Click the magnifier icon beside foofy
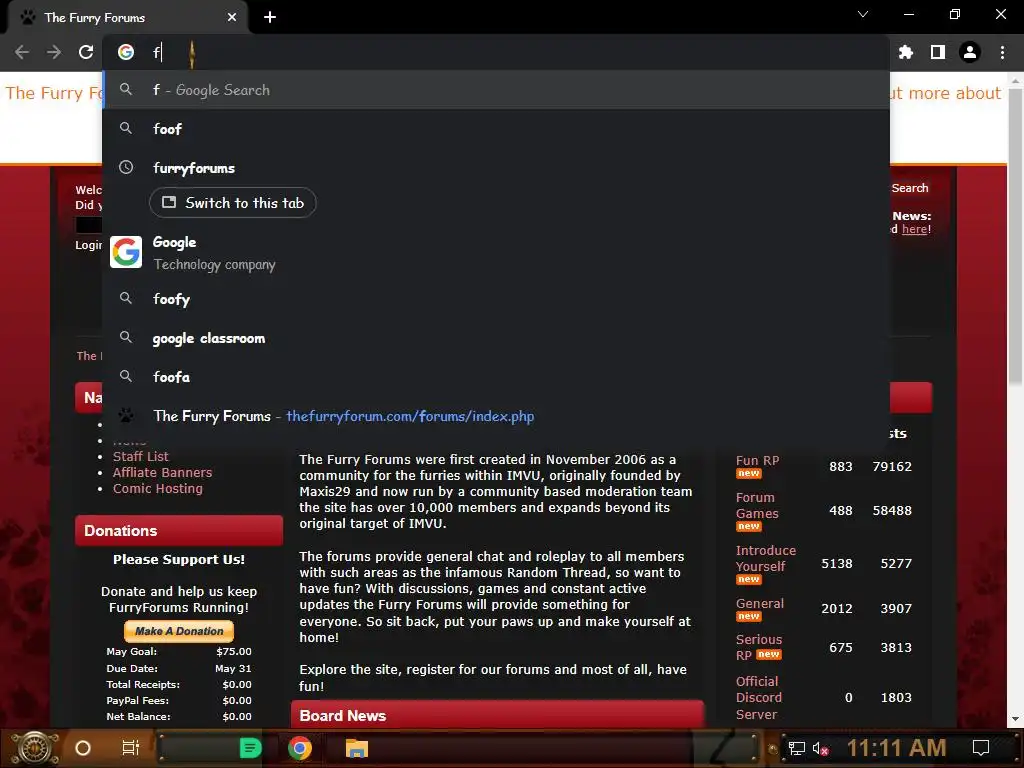Viewport: 1024px width, 768px height. click(126, 298)
